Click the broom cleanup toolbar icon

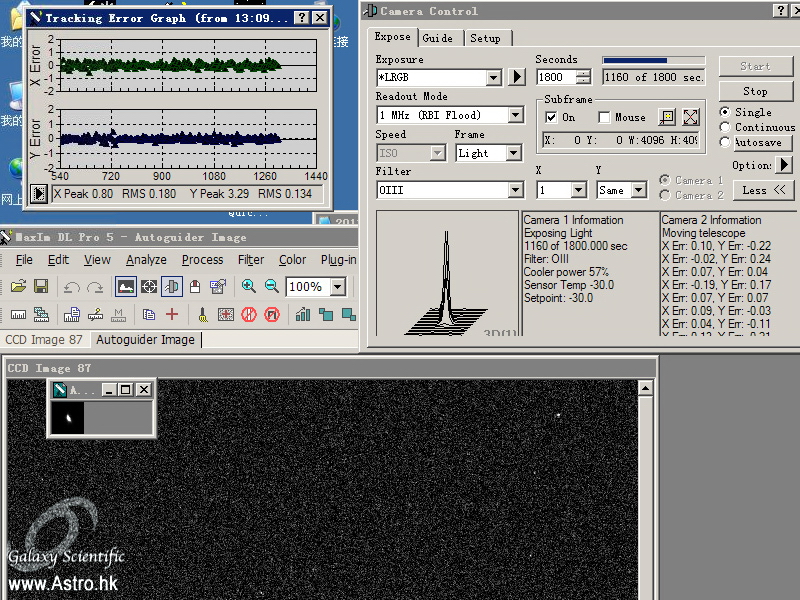(x=203, y=314)
